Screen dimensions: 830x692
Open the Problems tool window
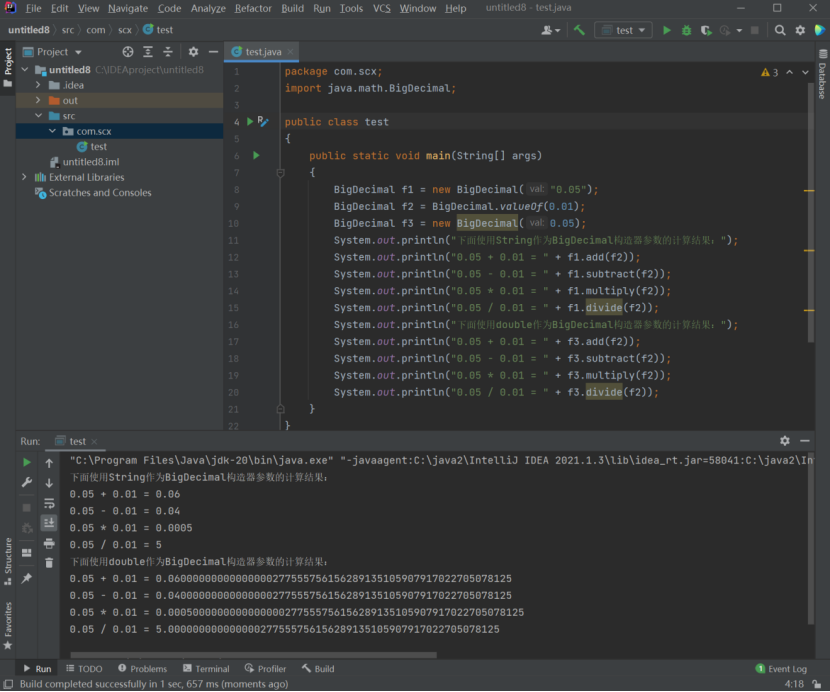click(x=142, y=669)
